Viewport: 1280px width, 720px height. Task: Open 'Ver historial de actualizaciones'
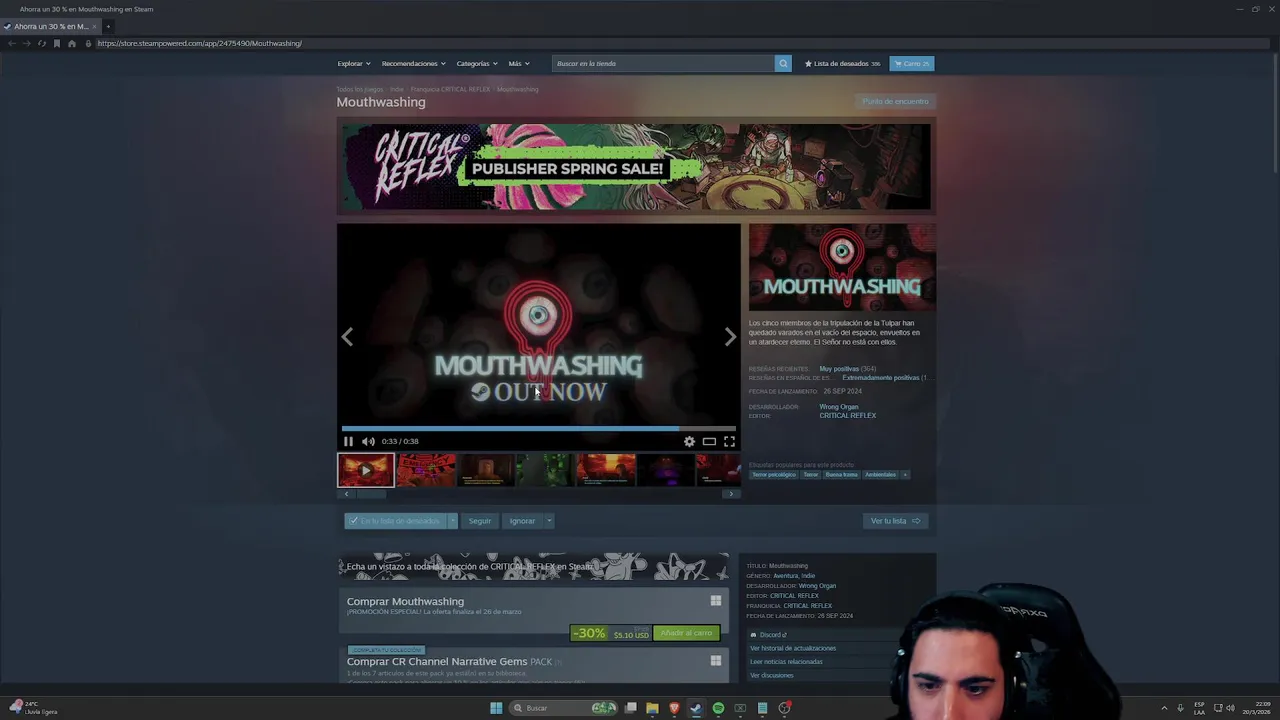tap(793, 648)
